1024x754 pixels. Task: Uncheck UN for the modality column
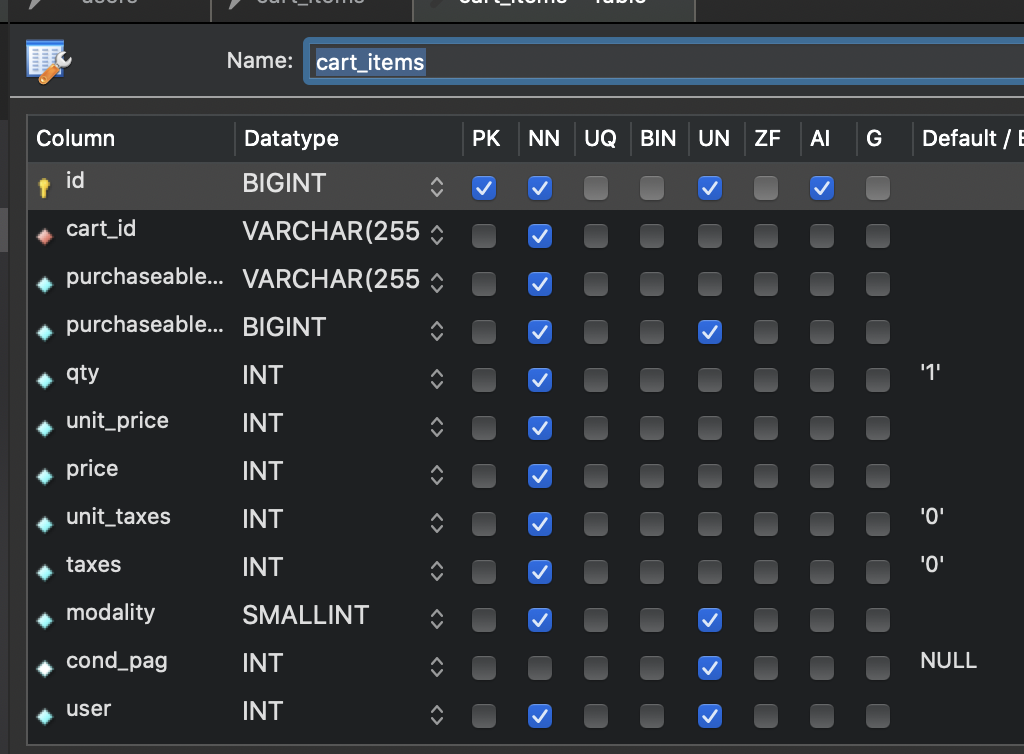[x=710, y=620]
